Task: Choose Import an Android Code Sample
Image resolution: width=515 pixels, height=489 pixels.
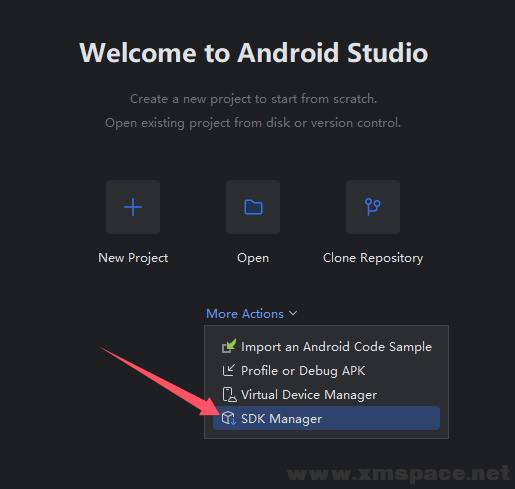Action: click(x=326, y=347)
